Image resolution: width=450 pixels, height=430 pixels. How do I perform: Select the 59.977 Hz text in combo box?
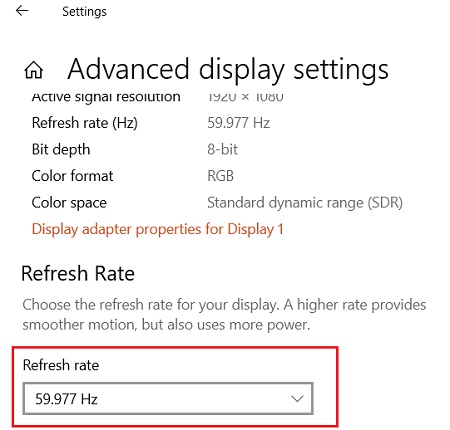[66, 399]
